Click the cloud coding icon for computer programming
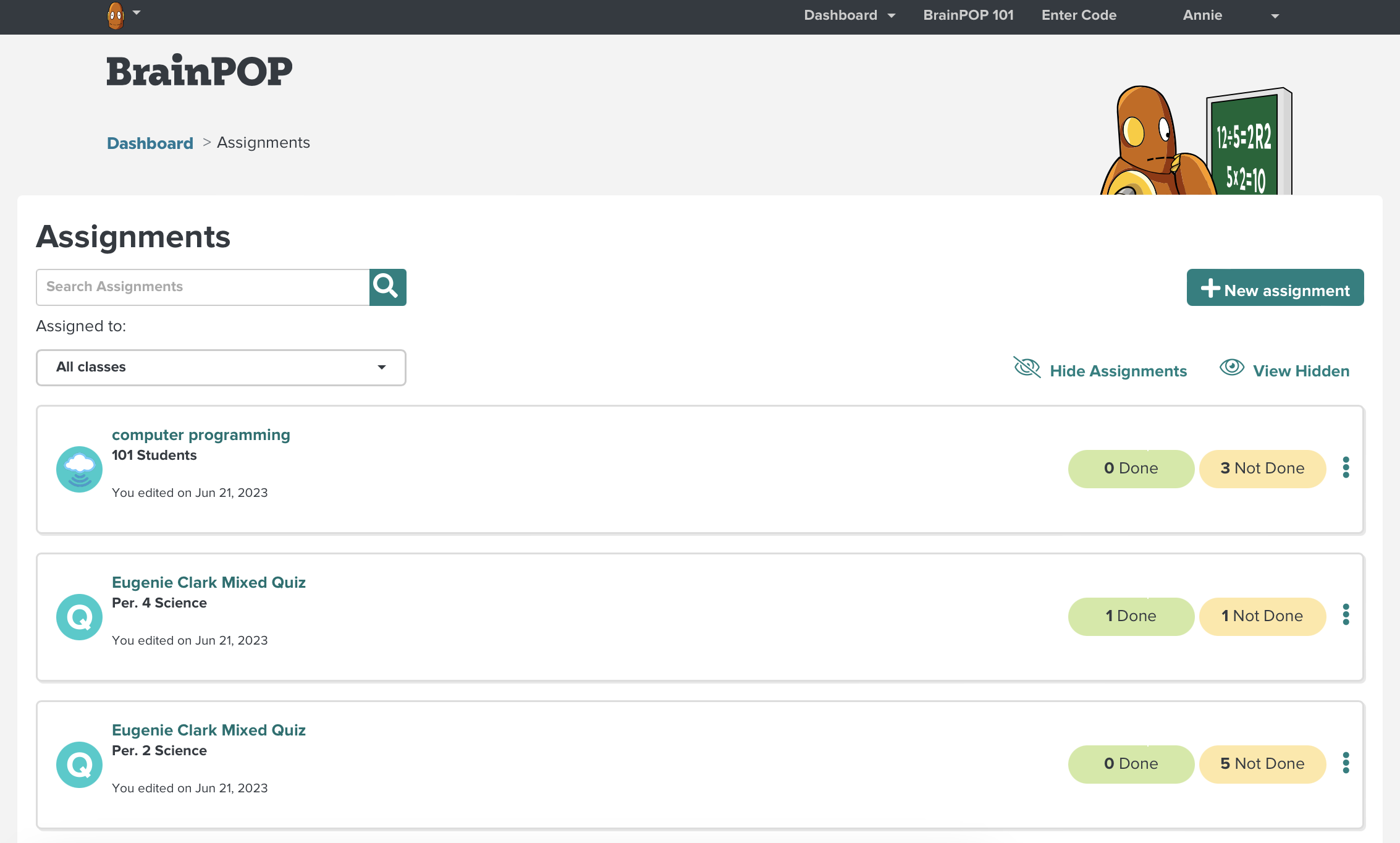Screen dimensions: 1400x843 point(79,469)
